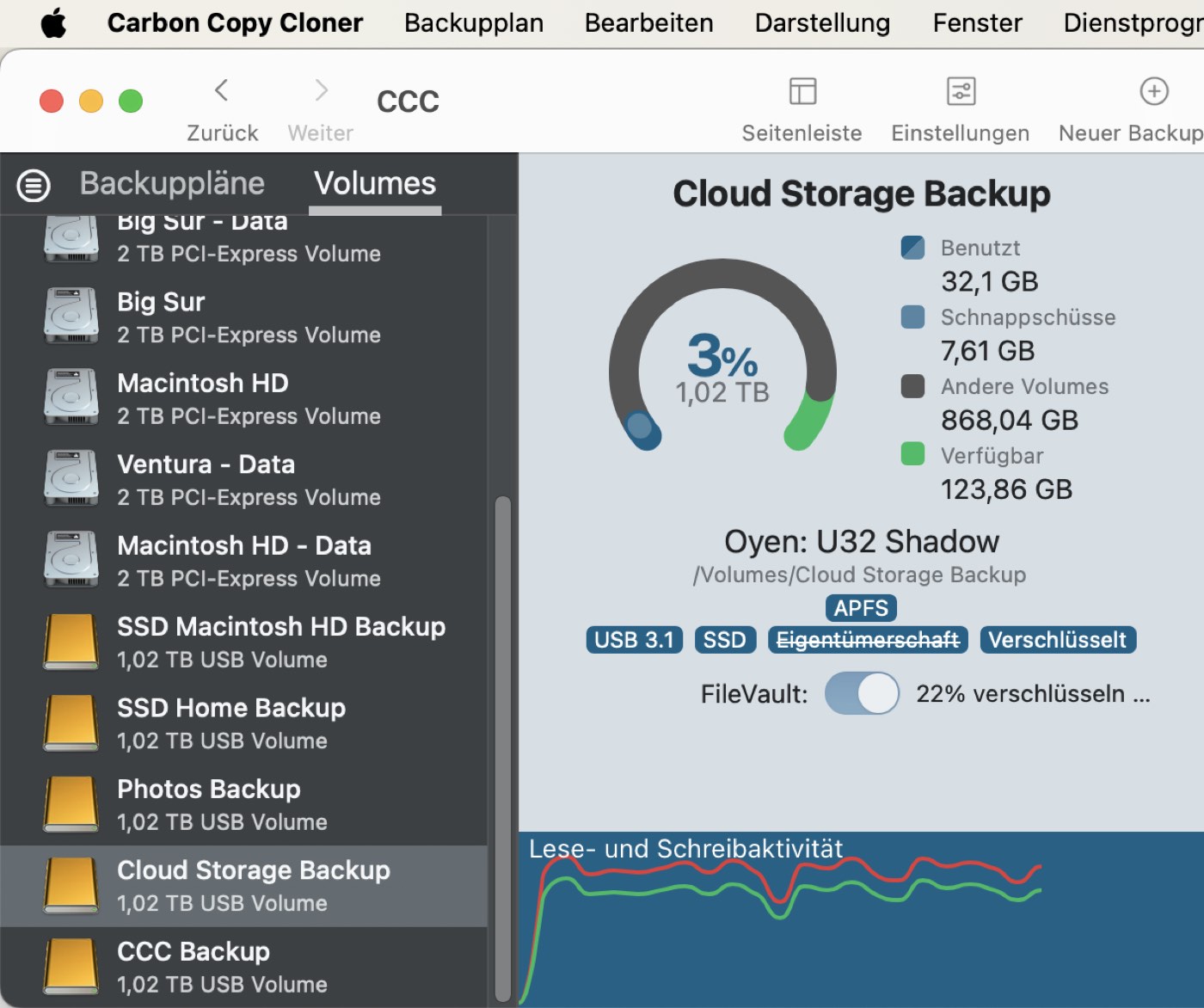The height and width of the screenshot is (1008, 1204).
Task: Click the Schnappschüsse color swatch
Action: (912, 317)
